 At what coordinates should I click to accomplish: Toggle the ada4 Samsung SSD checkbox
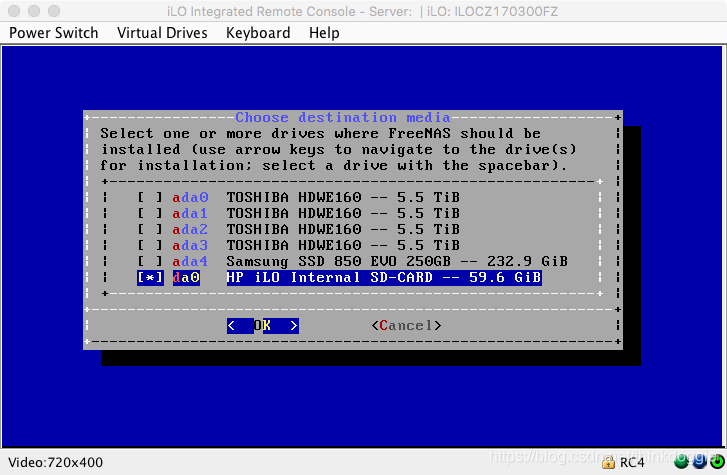coord(150,262)
